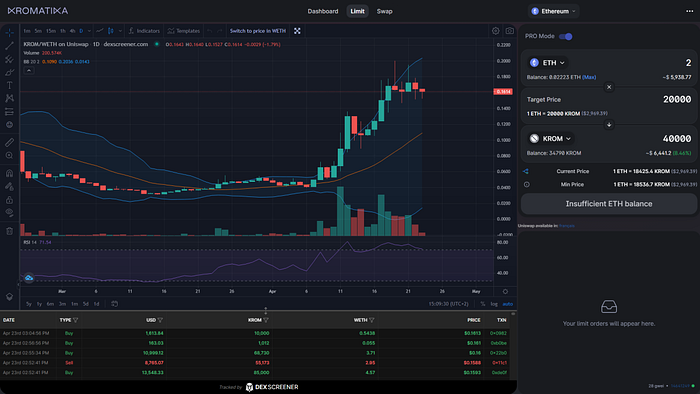Activate the zoom in tool
The width and height of the screenshot is (700, 394).
pyautogui.click(x=9, y=155)
